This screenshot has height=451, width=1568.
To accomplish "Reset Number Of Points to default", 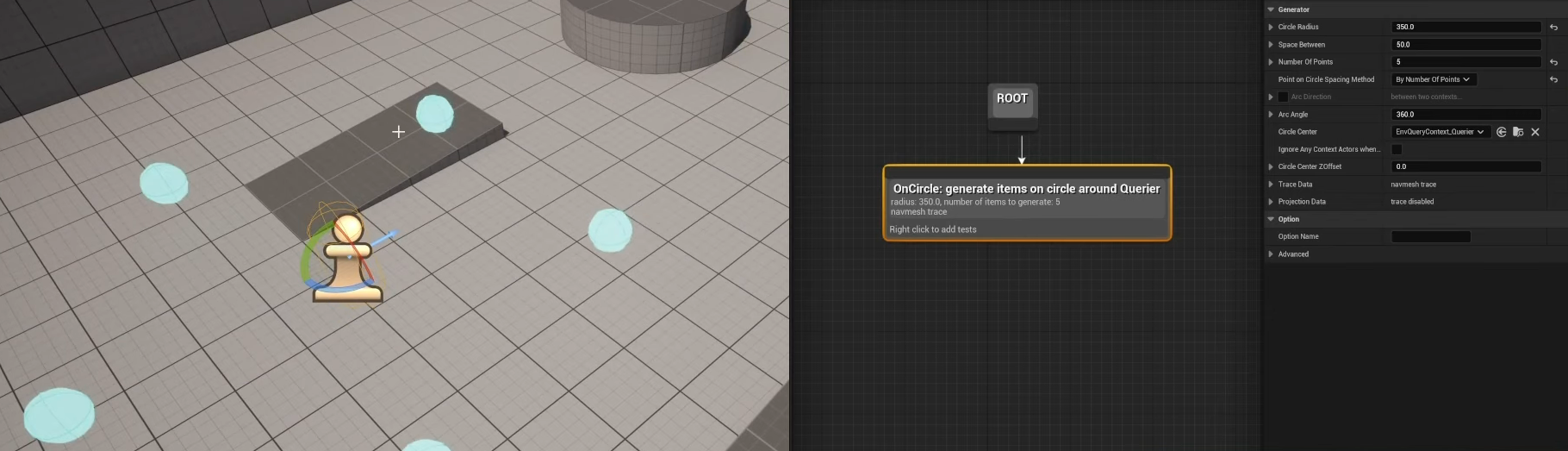I will [x=1553, y=62].
